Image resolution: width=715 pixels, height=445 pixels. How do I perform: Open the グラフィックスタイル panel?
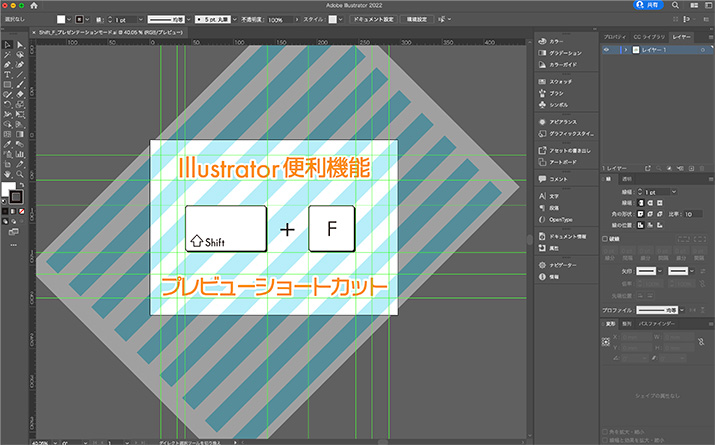pos(566,134)
